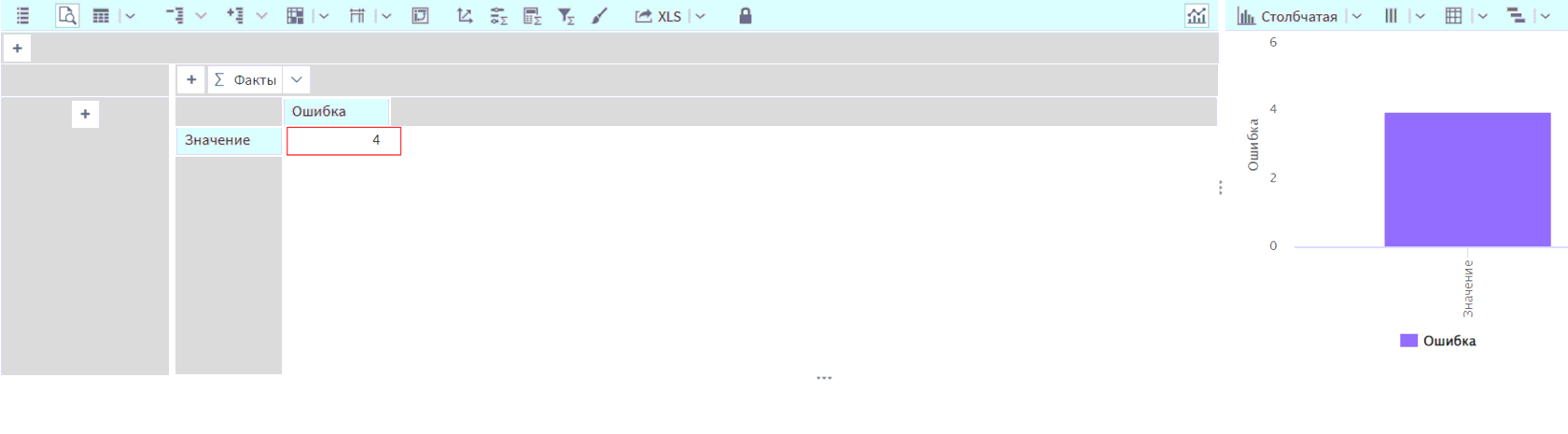1568x434 pixels.
Task: Open the column width dropdown arrow
Action: click(x=386, y=16)
